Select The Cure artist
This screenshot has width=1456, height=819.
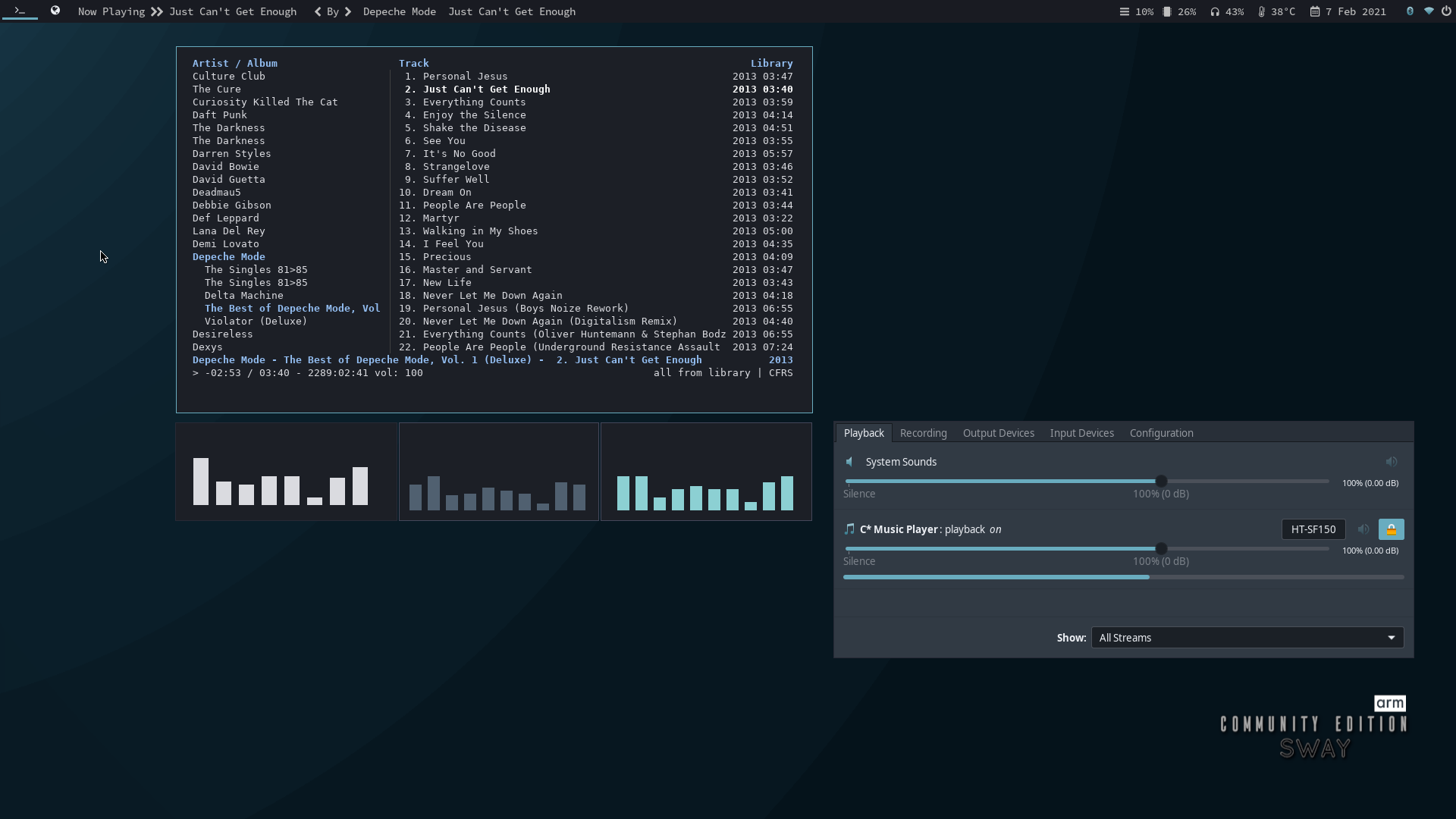coord(216,89)
